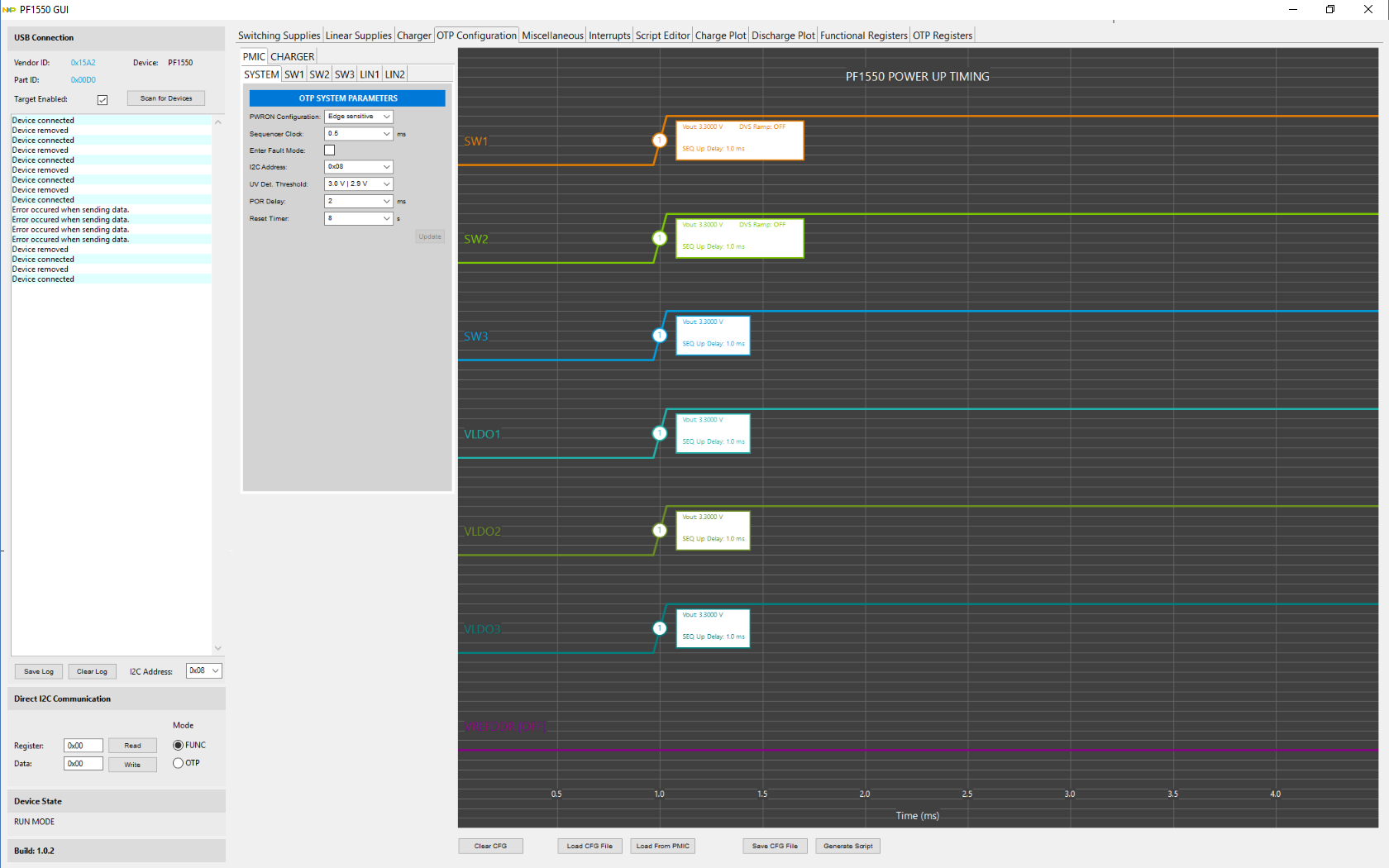Click the Load From PMIC button
Image resolution: width=1389 pixels, height=868 pixels.
(x=662, y=846)
